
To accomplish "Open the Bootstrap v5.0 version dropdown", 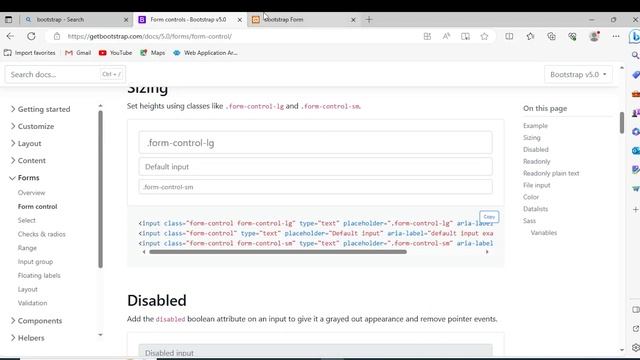I will [578, 74].
